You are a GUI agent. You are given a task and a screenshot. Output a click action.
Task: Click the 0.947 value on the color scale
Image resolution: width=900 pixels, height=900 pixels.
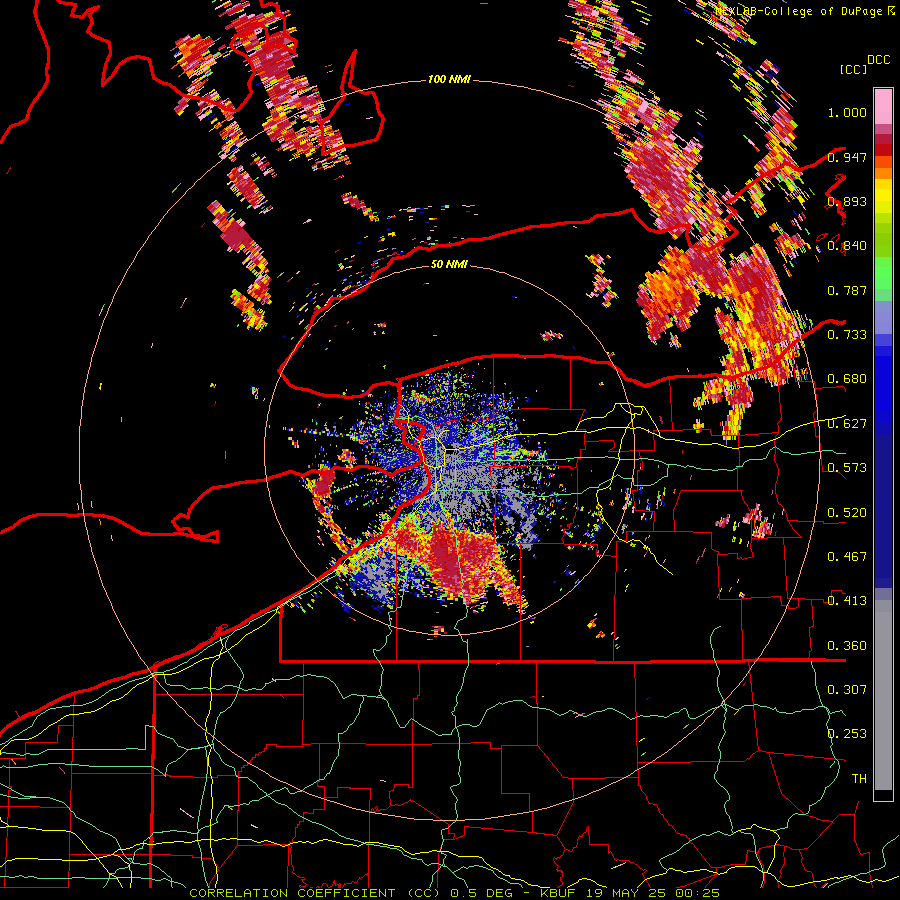coord(847,157)
